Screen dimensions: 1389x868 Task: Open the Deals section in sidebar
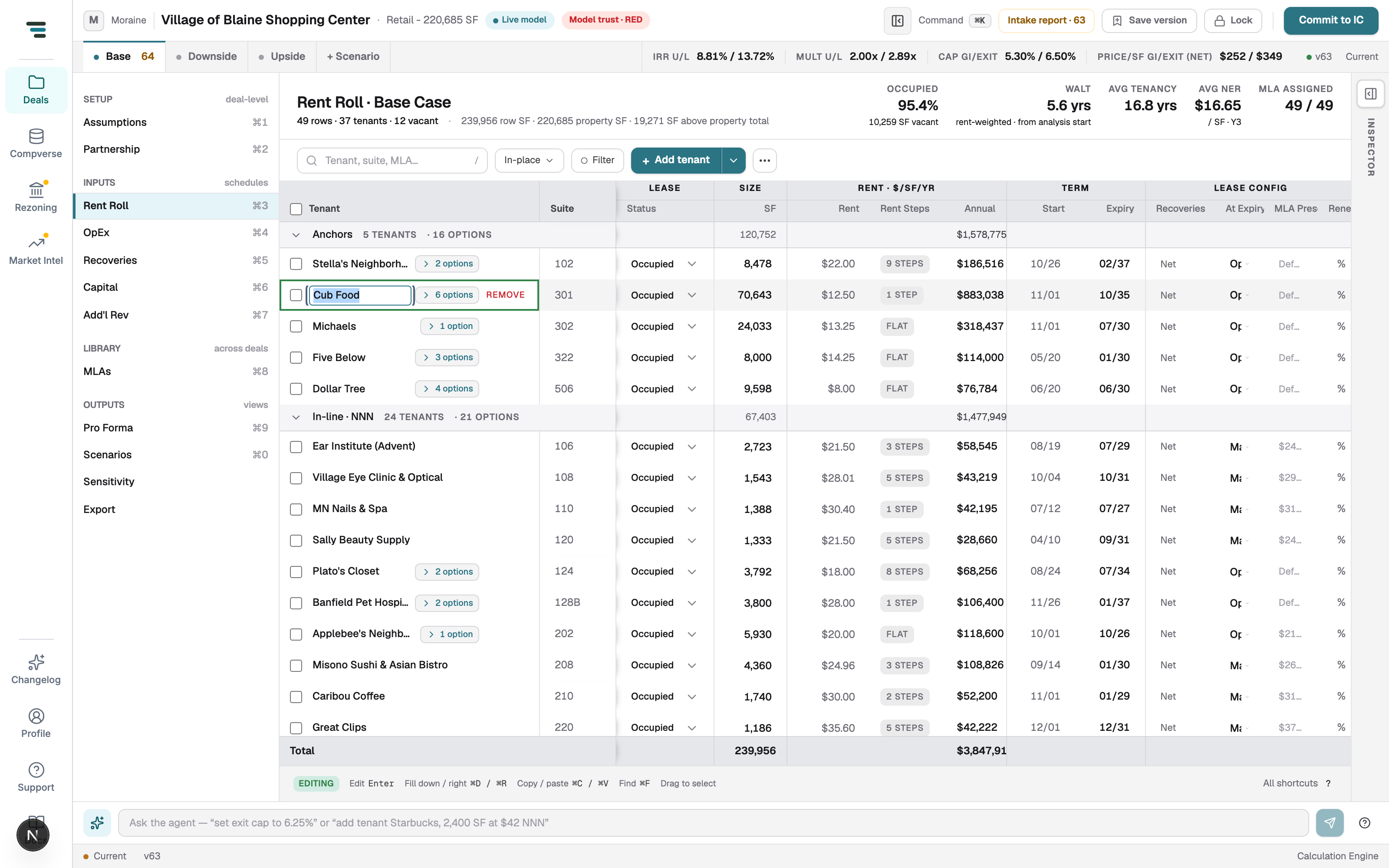[36, 90]
